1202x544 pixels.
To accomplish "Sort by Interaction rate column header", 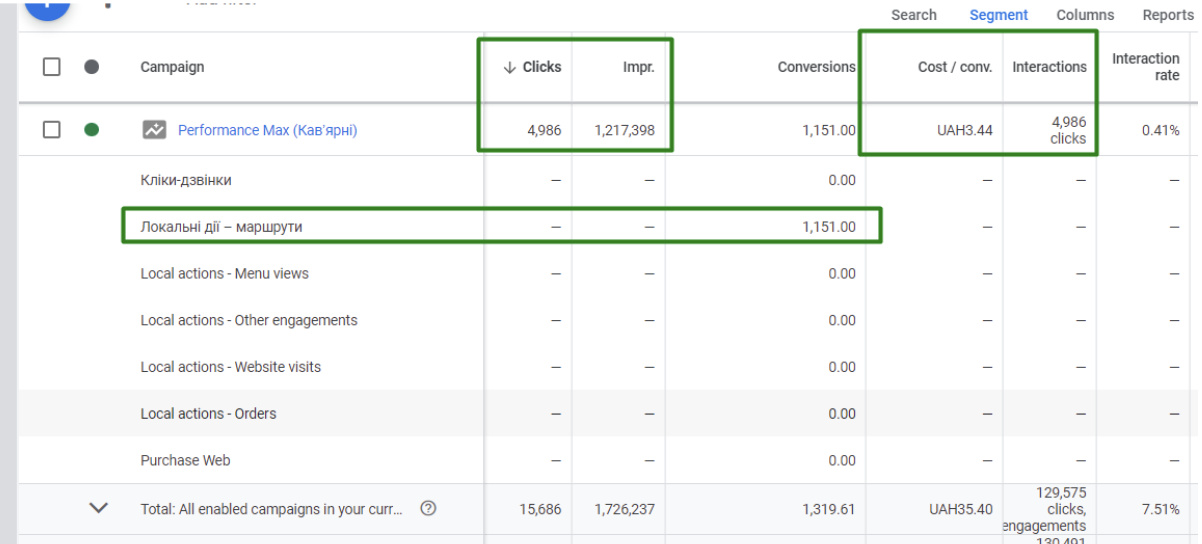I will coord(1145,67).
